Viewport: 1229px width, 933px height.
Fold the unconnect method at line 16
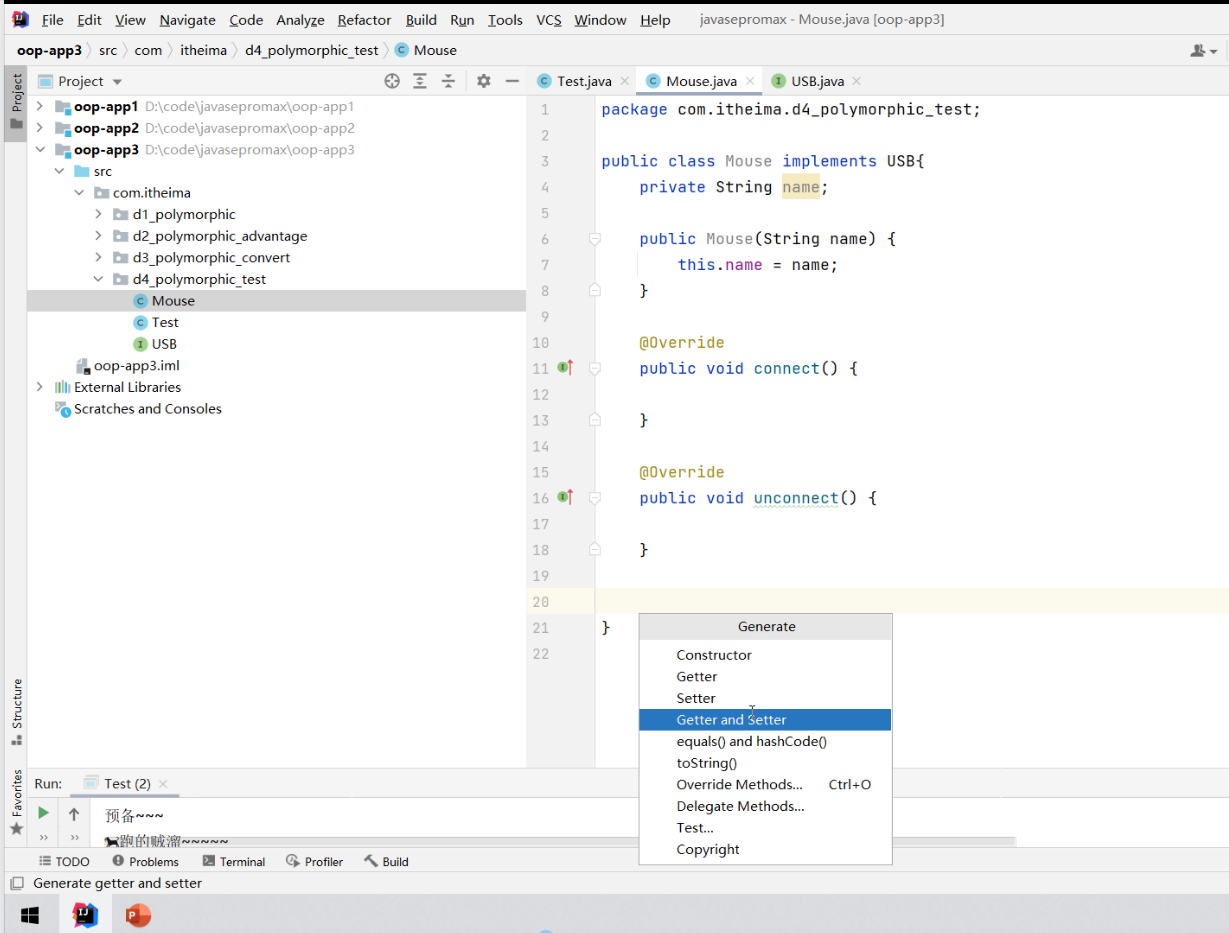tap(595, 497)
